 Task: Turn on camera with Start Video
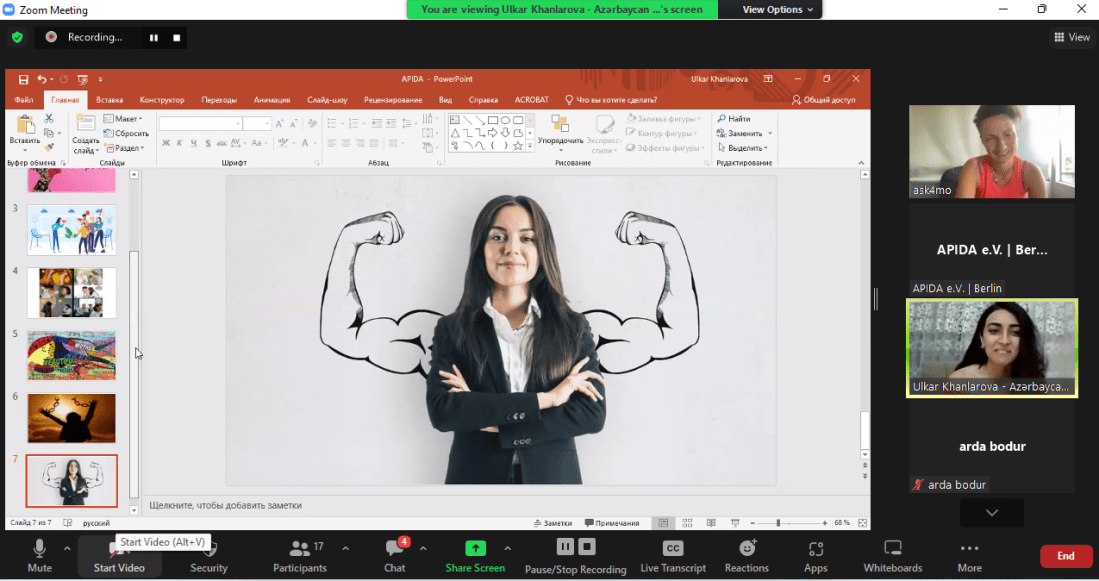coord(119,555)
